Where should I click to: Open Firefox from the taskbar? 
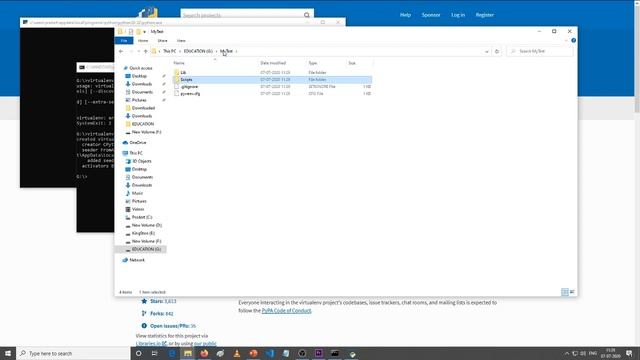click(204, 353)
